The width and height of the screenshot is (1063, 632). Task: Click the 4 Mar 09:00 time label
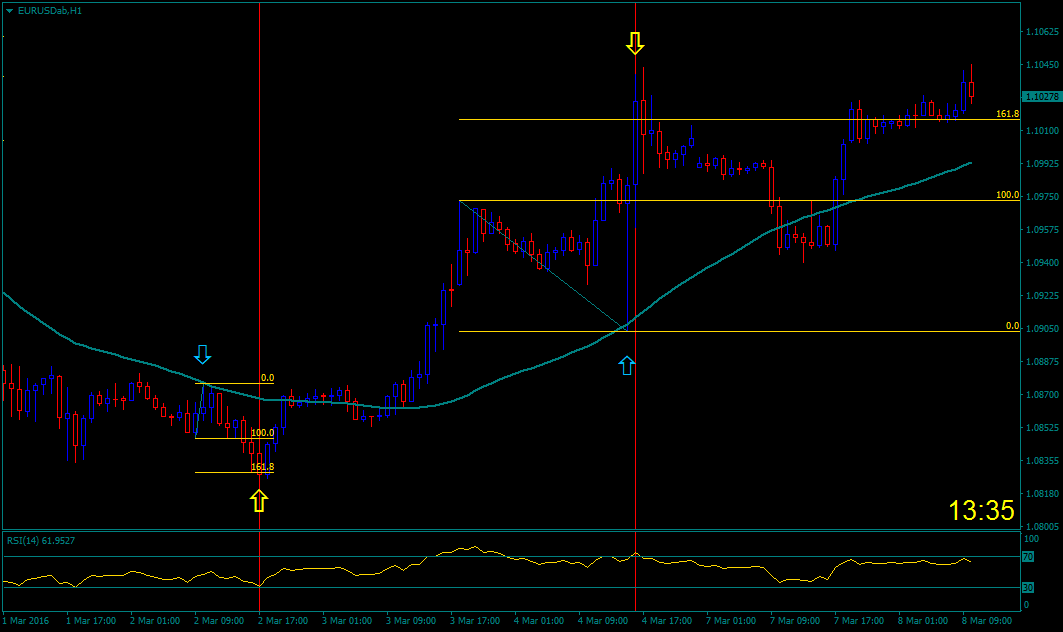pos(603,620)
